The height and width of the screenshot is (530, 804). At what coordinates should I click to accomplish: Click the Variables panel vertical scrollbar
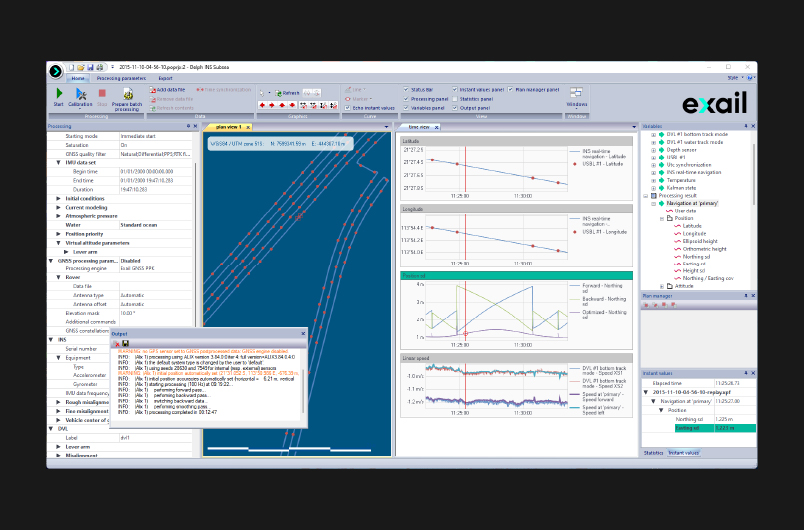pyautogui.click(x=753, y=174)
